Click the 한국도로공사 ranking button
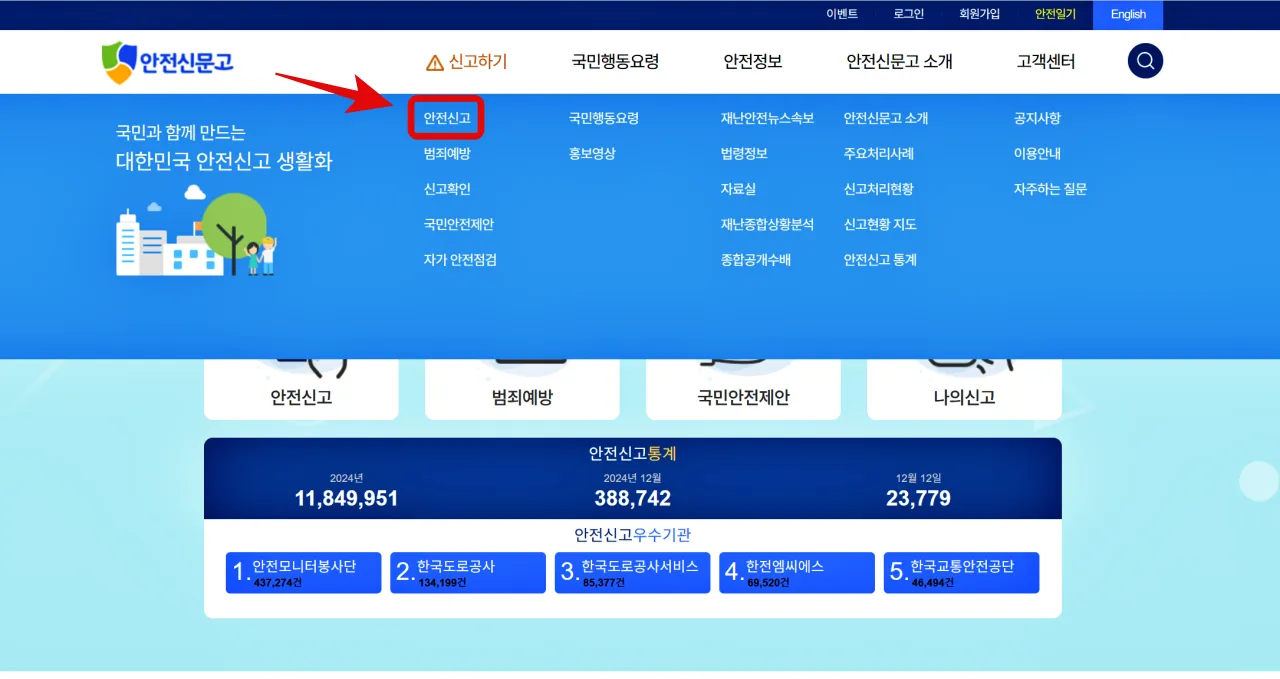The image size is (1280, 679). [467, 572]
